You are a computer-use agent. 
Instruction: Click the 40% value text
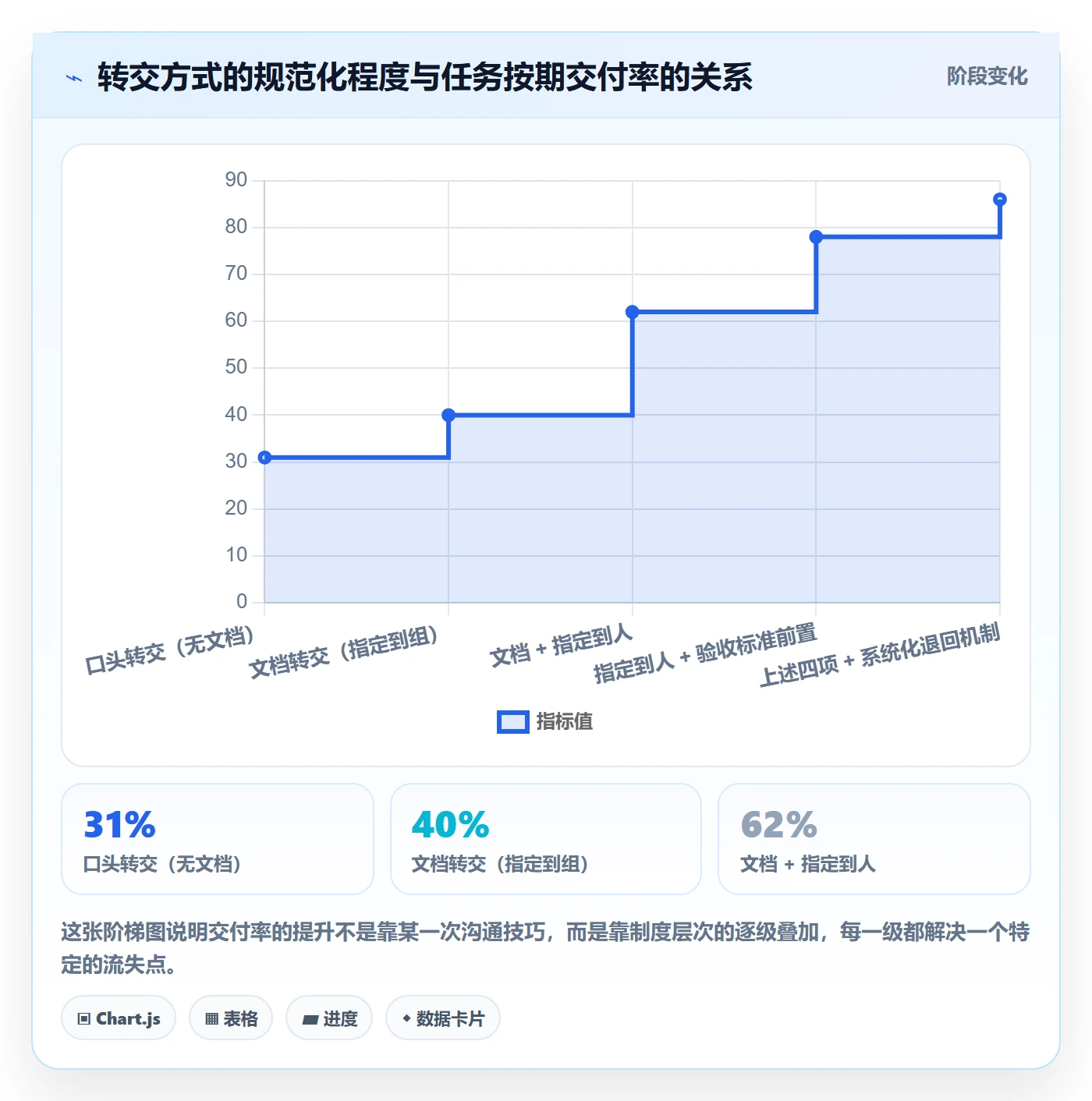450,825
